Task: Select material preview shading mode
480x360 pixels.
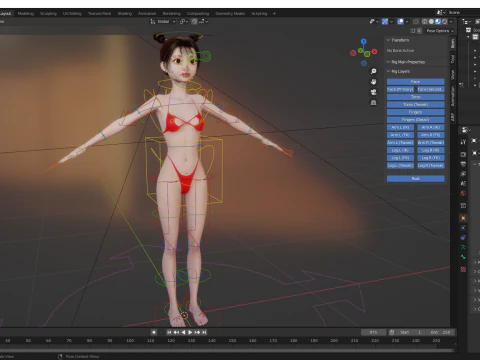Action: click(x=438, y=21)
